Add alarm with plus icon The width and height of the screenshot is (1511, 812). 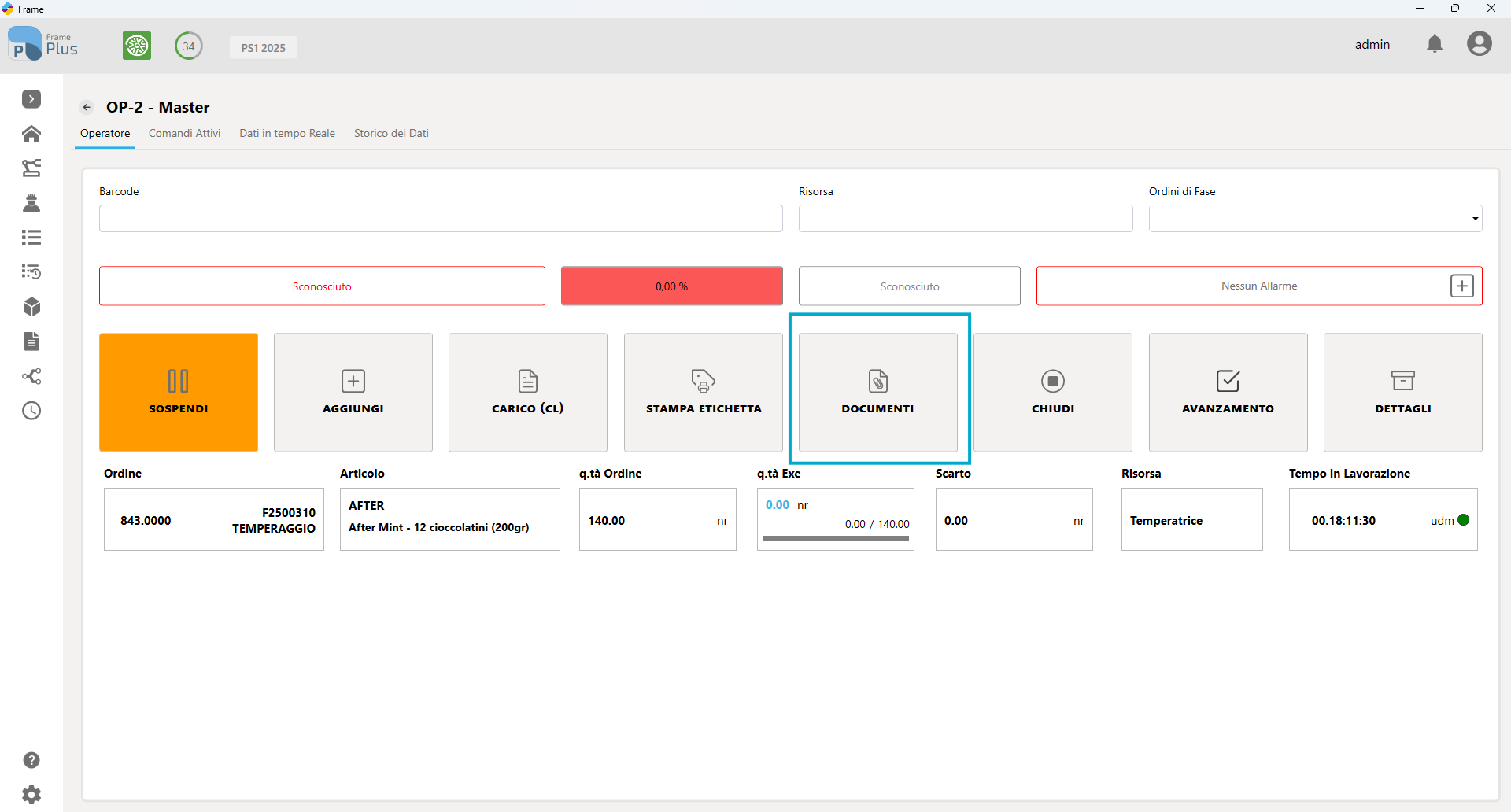(x=1461, y=286)
